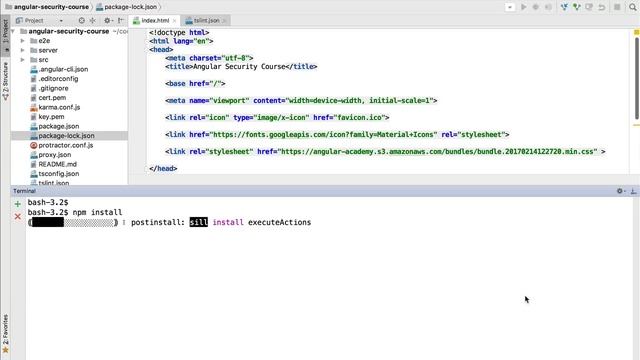Screen dimensions: 640x360
Task: Click the src folder icon
Action: point(33,60)
